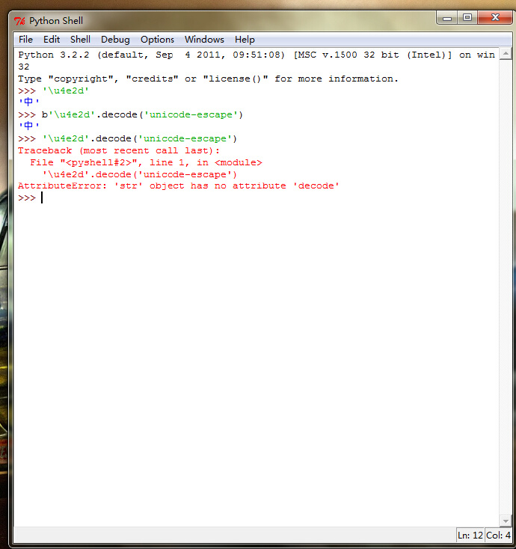516x549 pixels.
Task: Open the Edit menu
Action: pyautogui.click(x=51, y=40)
